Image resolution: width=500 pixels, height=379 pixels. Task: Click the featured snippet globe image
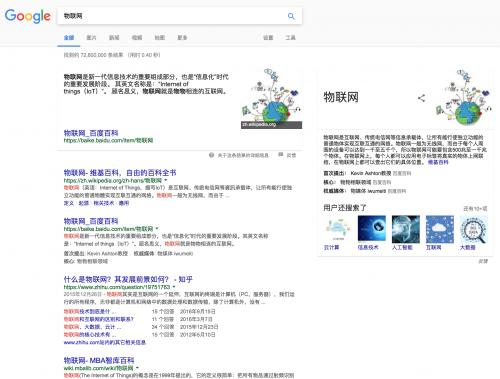[271, 99]
